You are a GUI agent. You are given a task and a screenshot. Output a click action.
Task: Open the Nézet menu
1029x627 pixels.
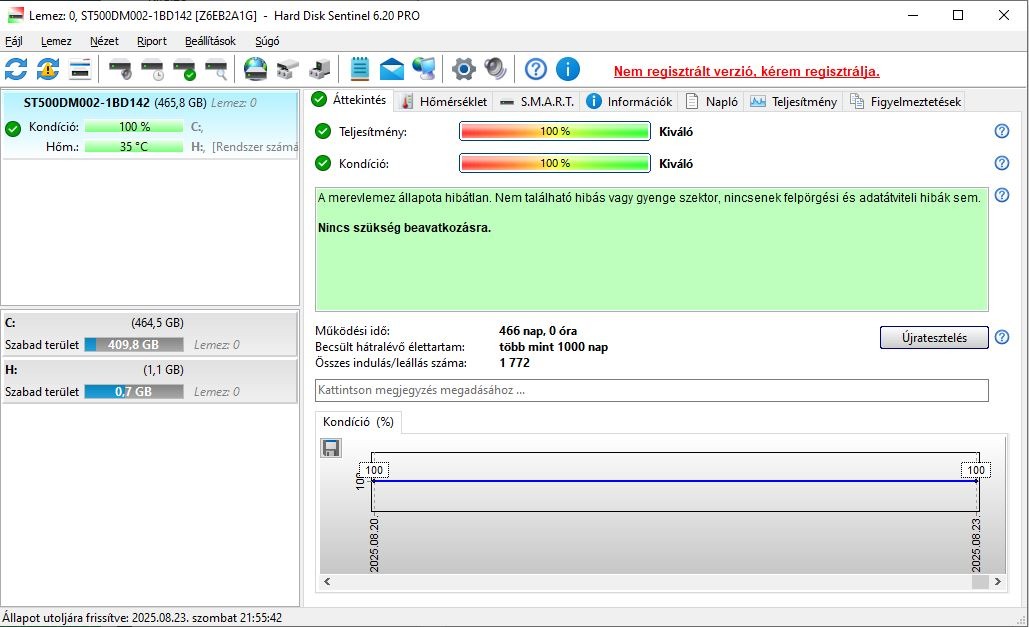pos(104,41)
